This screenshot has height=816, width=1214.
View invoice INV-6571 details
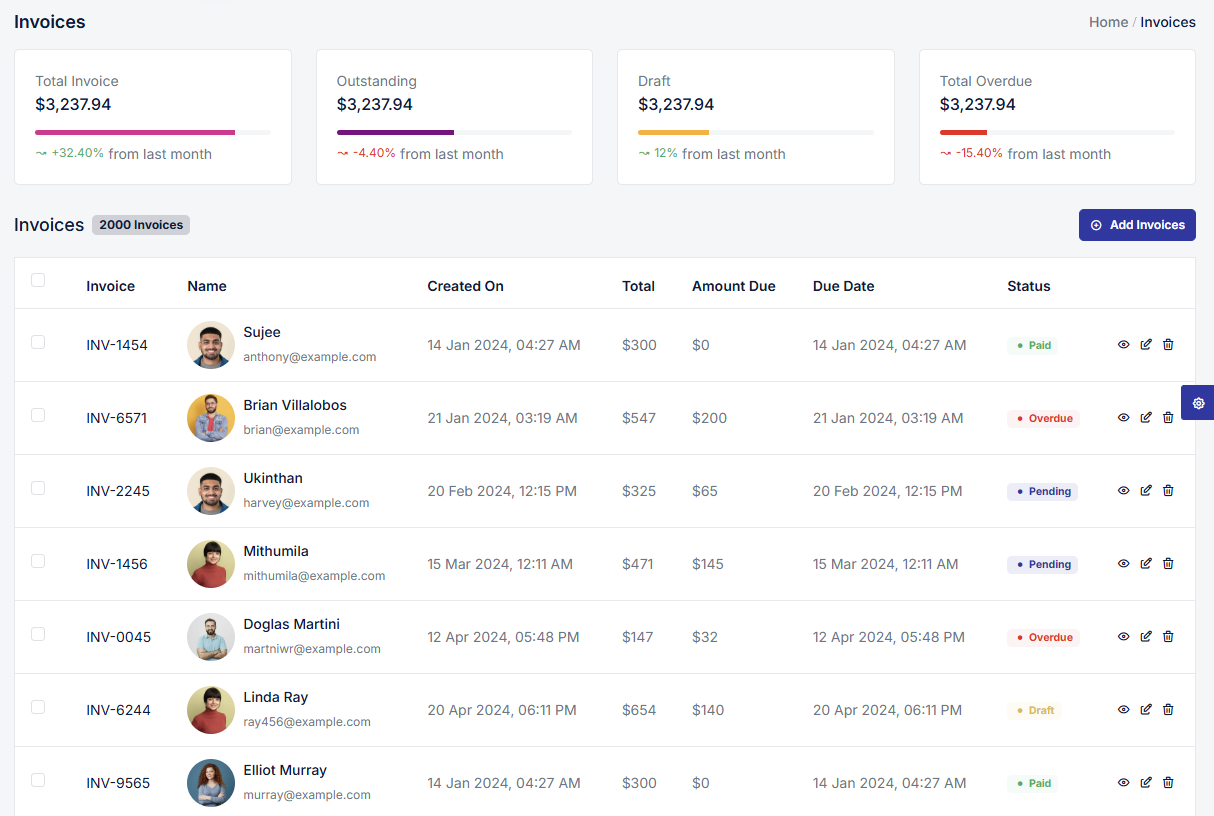point(1123,417)
